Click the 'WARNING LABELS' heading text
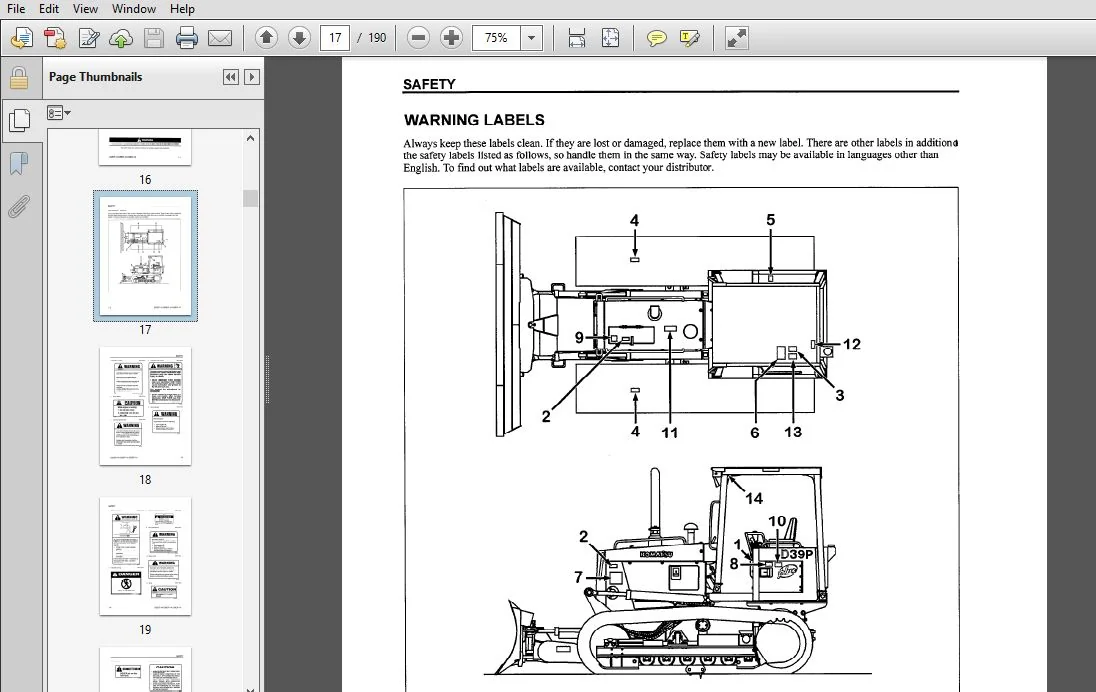Image resolution: width=1096 pixels, height=692 pixels. click(x=474, y=120)
